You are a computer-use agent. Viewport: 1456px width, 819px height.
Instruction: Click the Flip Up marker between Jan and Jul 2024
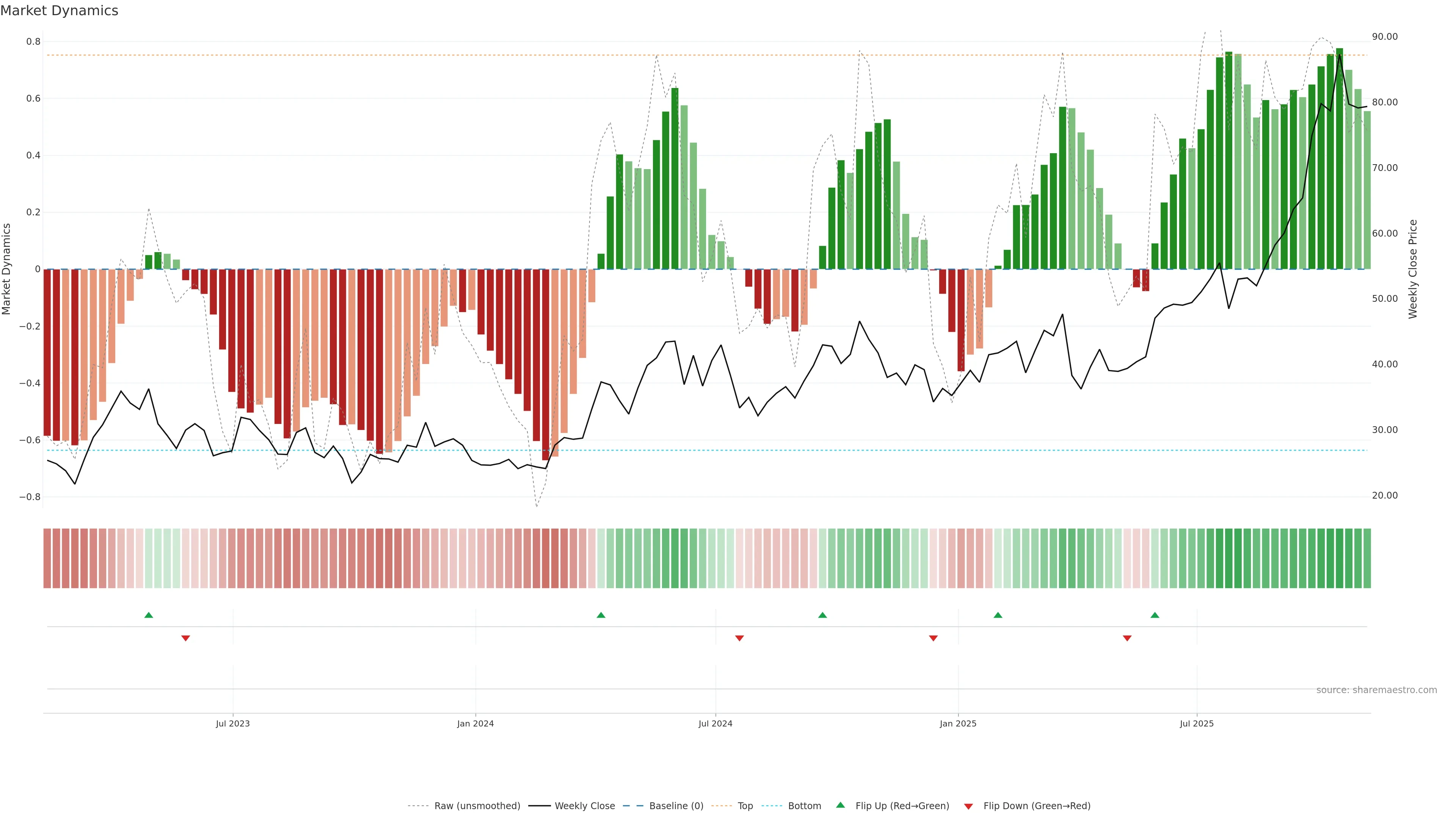click(x=601, y=615)
